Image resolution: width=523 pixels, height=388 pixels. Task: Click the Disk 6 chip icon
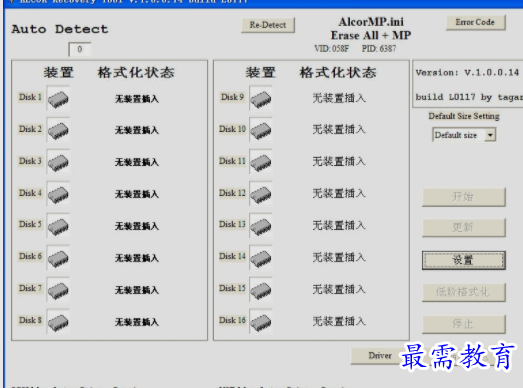(x=58, y=258)
